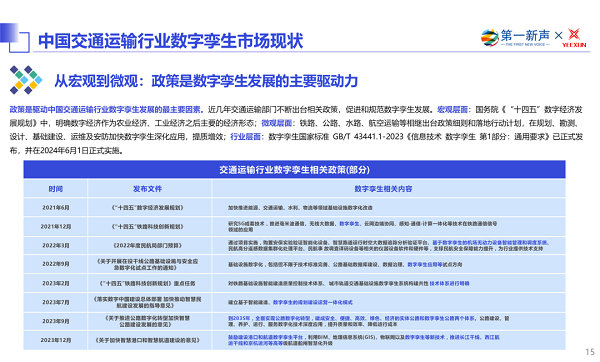Click the 时间 column header
The image size is (600, 362).
tap(55, 189)
